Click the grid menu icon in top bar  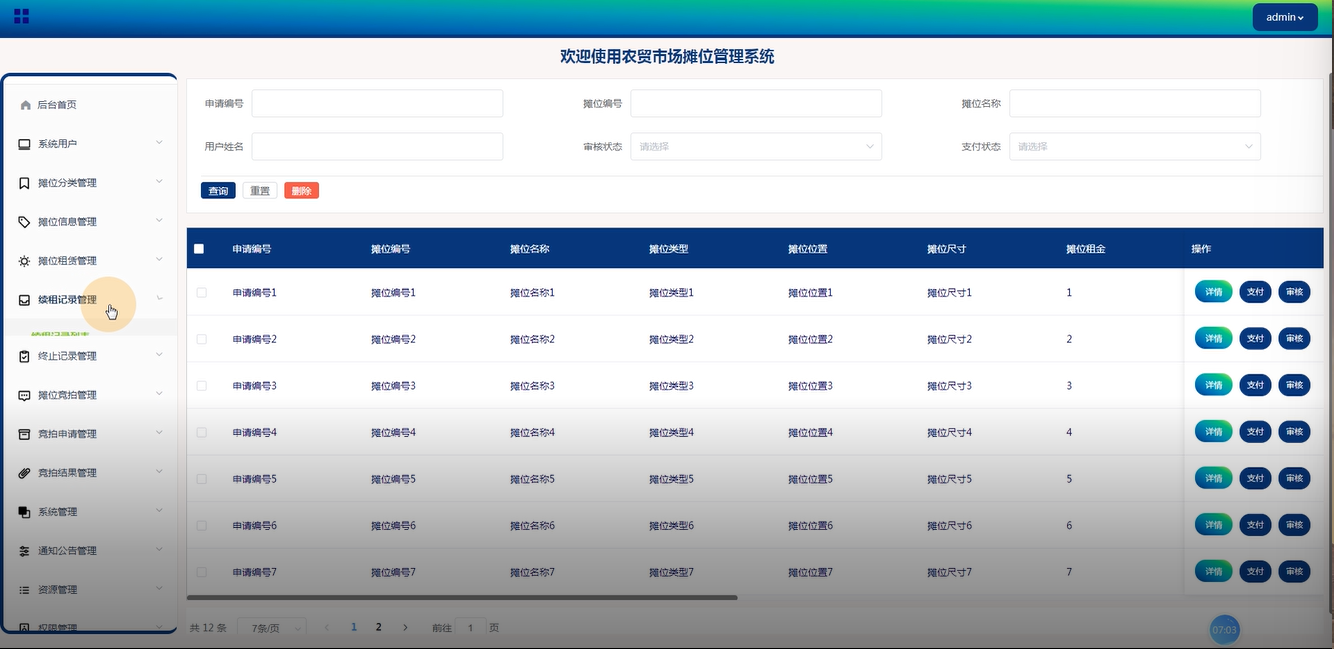[21, 16]
